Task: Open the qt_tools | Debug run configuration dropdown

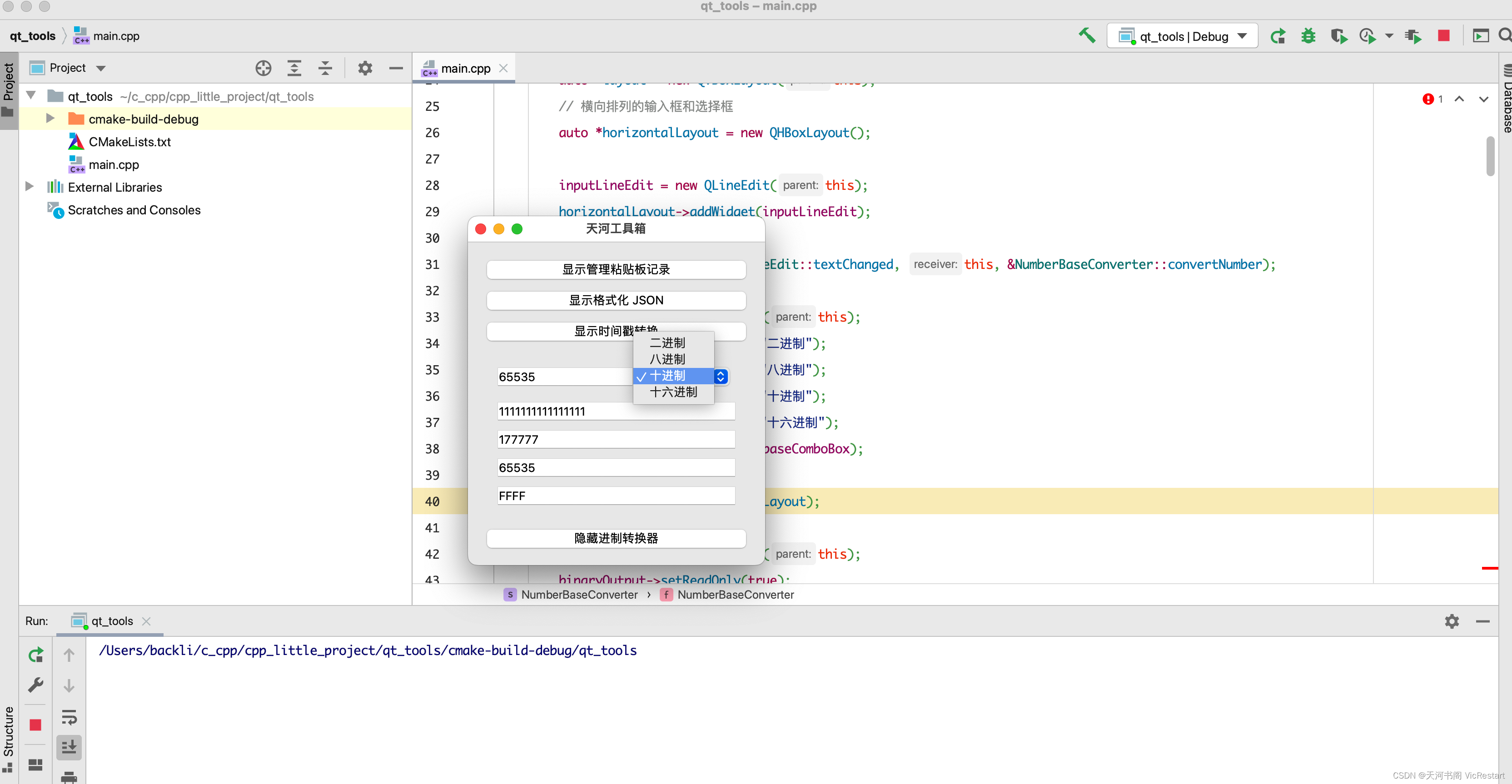Action: tap(1182, 36)
